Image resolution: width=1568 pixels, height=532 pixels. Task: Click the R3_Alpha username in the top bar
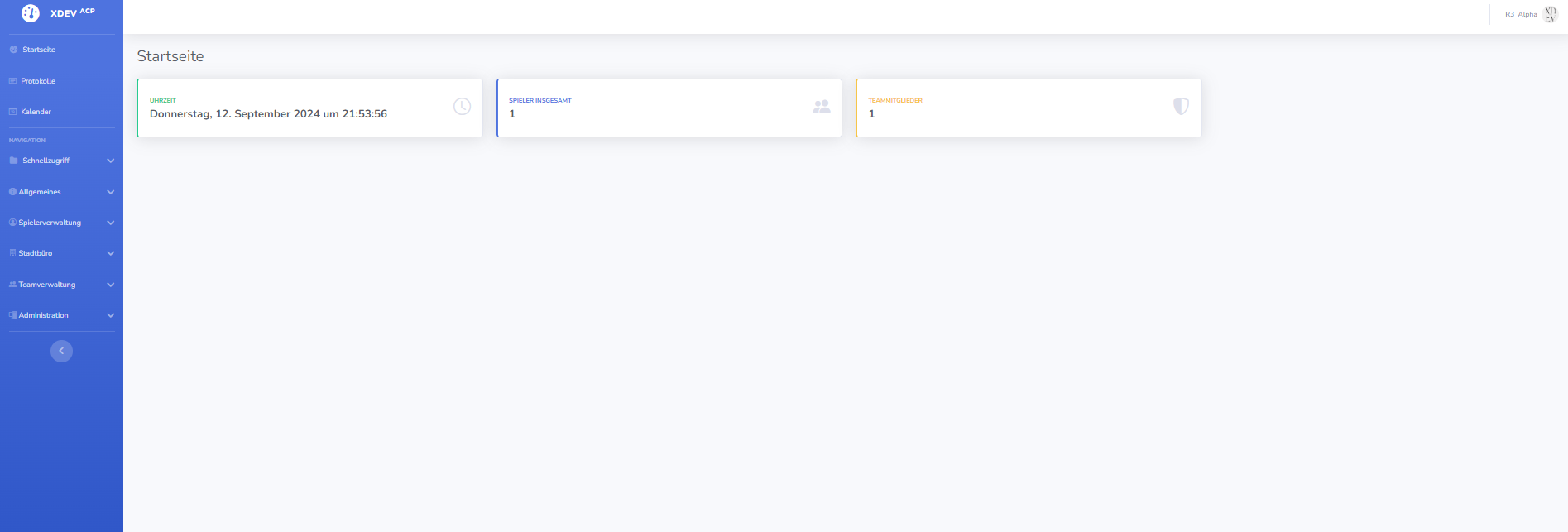tap(1520, 14)
